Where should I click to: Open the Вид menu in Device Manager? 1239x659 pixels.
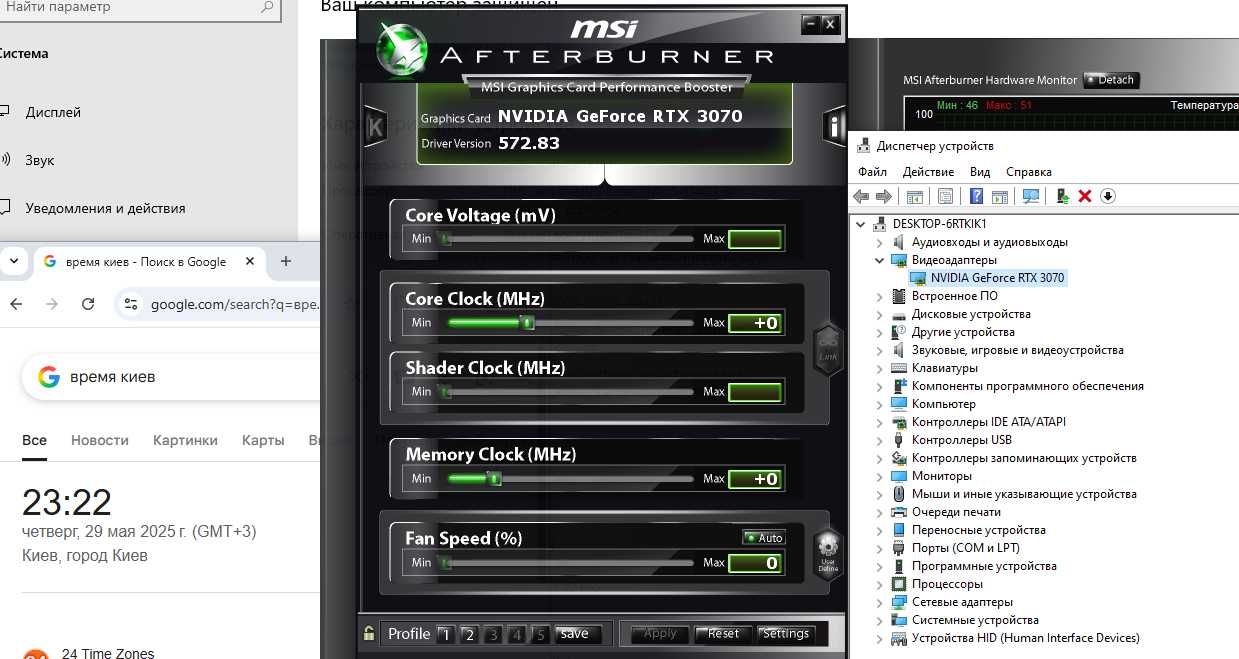(x=980, y=172)
